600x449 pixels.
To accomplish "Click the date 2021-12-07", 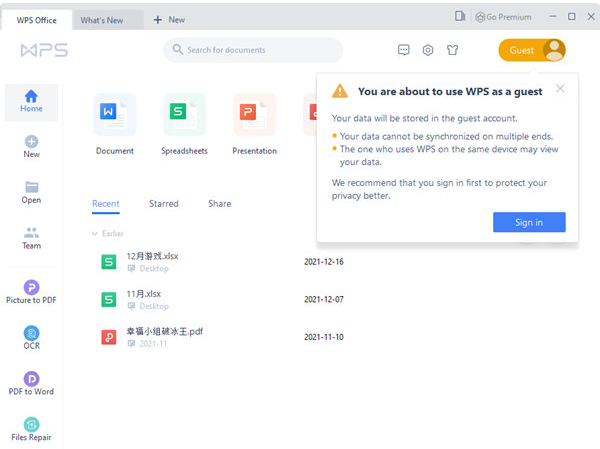I will 324,299.
